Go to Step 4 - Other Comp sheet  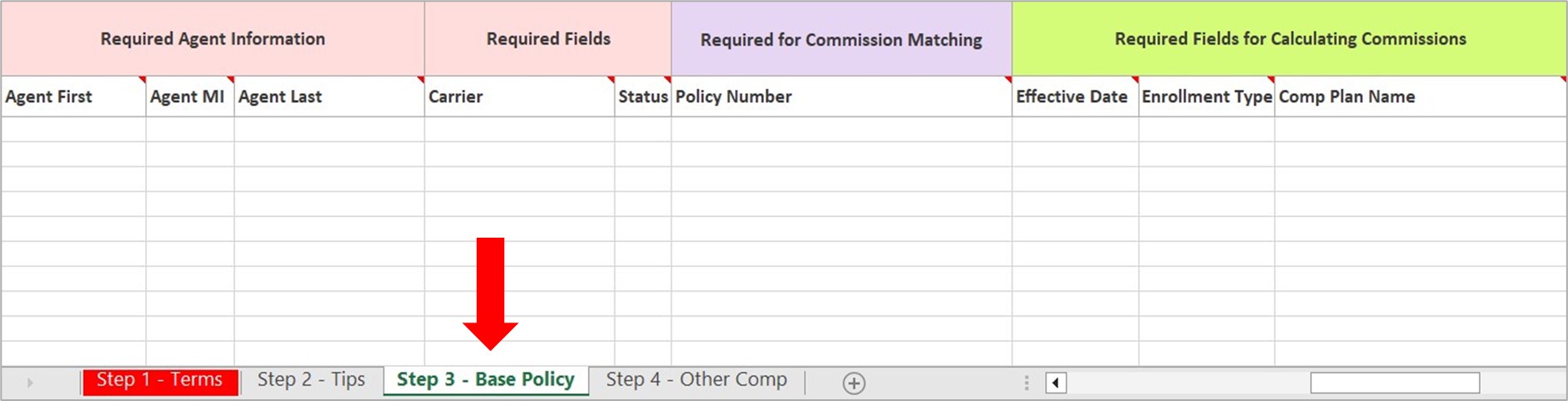tap(696, 380)
